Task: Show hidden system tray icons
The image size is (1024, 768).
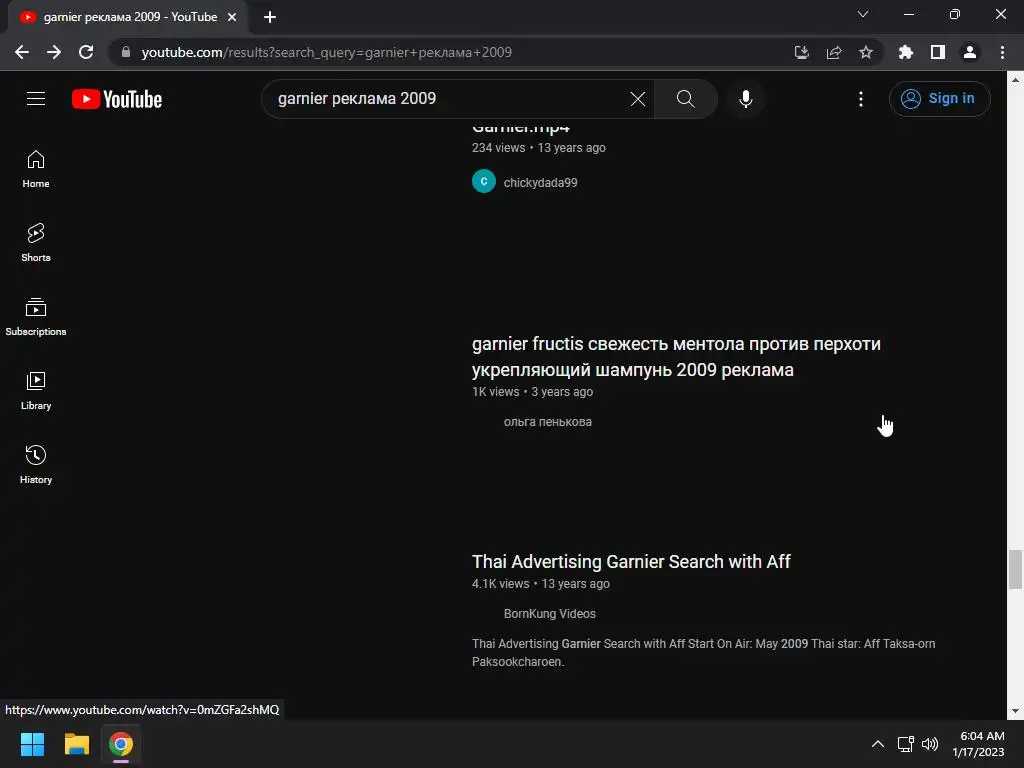Action: (x=878, y=744)
